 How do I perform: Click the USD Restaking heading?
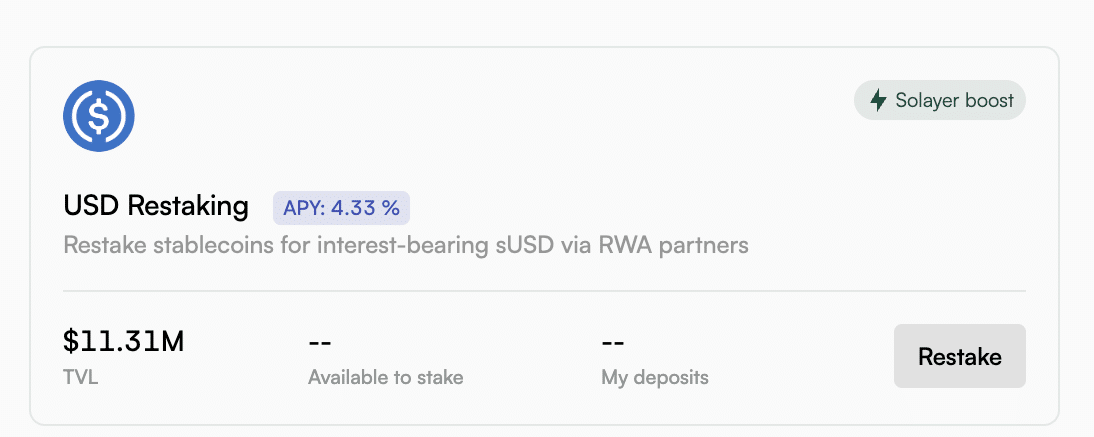[156, 207]
